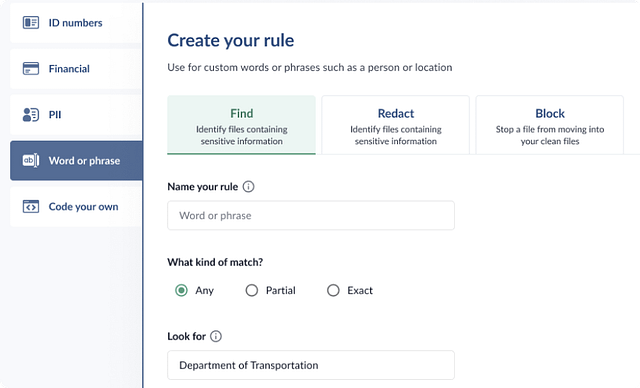Open the ID numbers category
The width and height of the screenshot is (640, 388).
coord(76,22)
